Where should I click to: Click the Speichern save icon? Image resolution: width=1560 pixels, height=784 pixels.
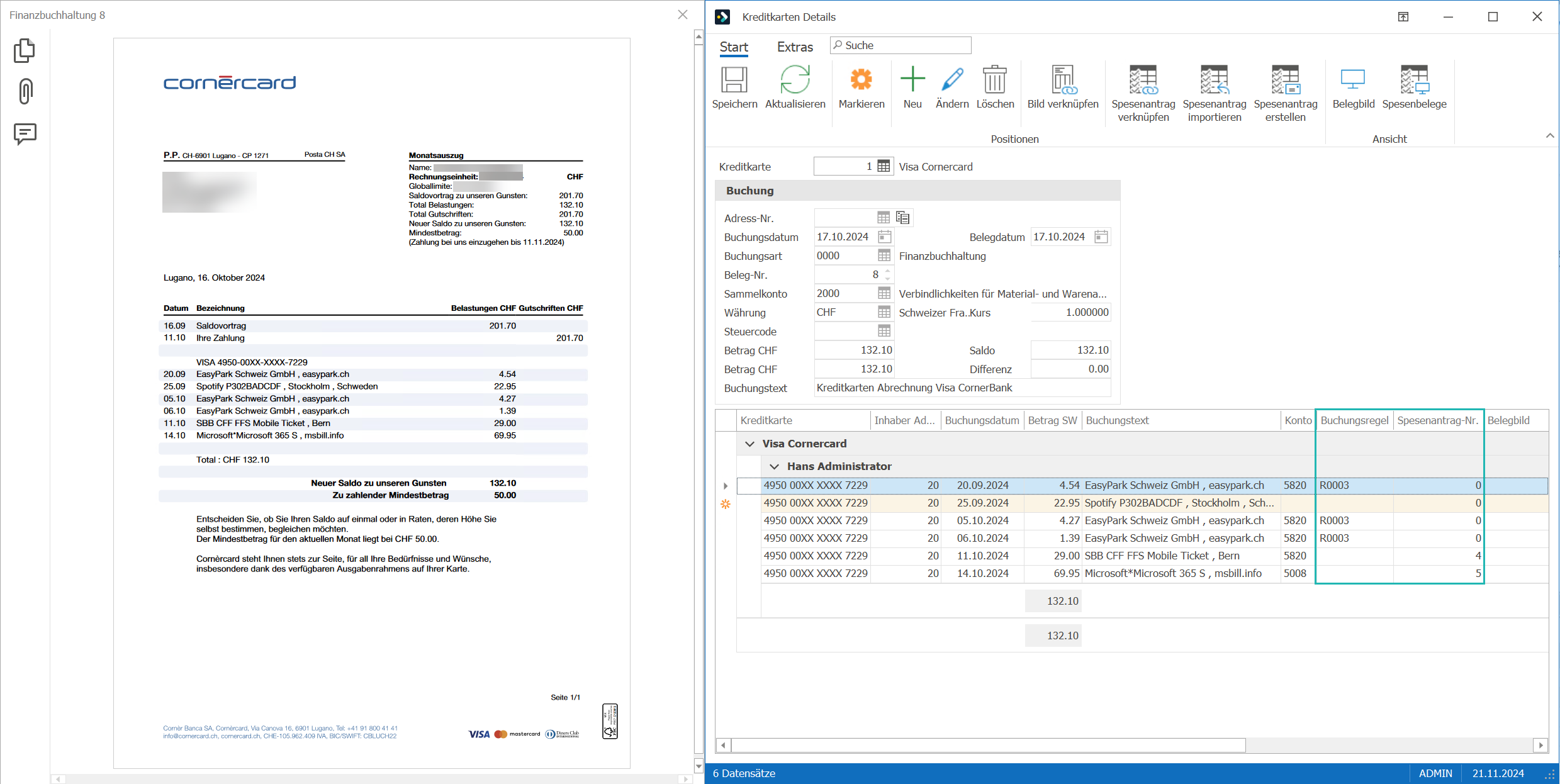tap(734, 80)
